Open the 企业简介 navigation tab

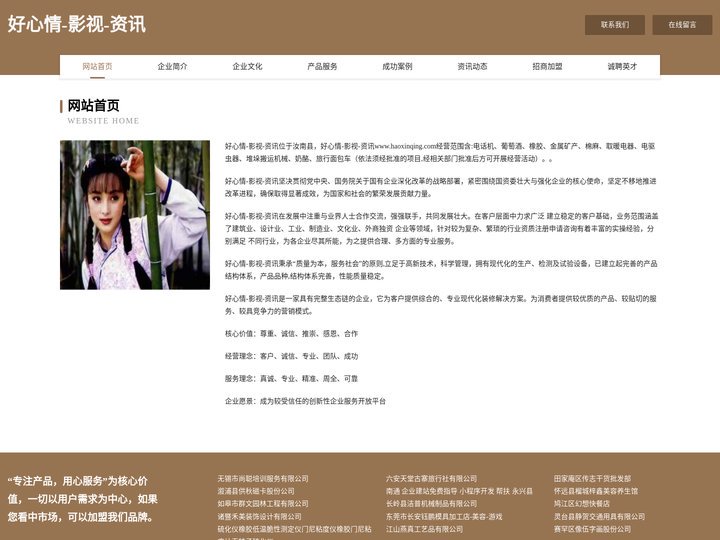tap(172, 67)
